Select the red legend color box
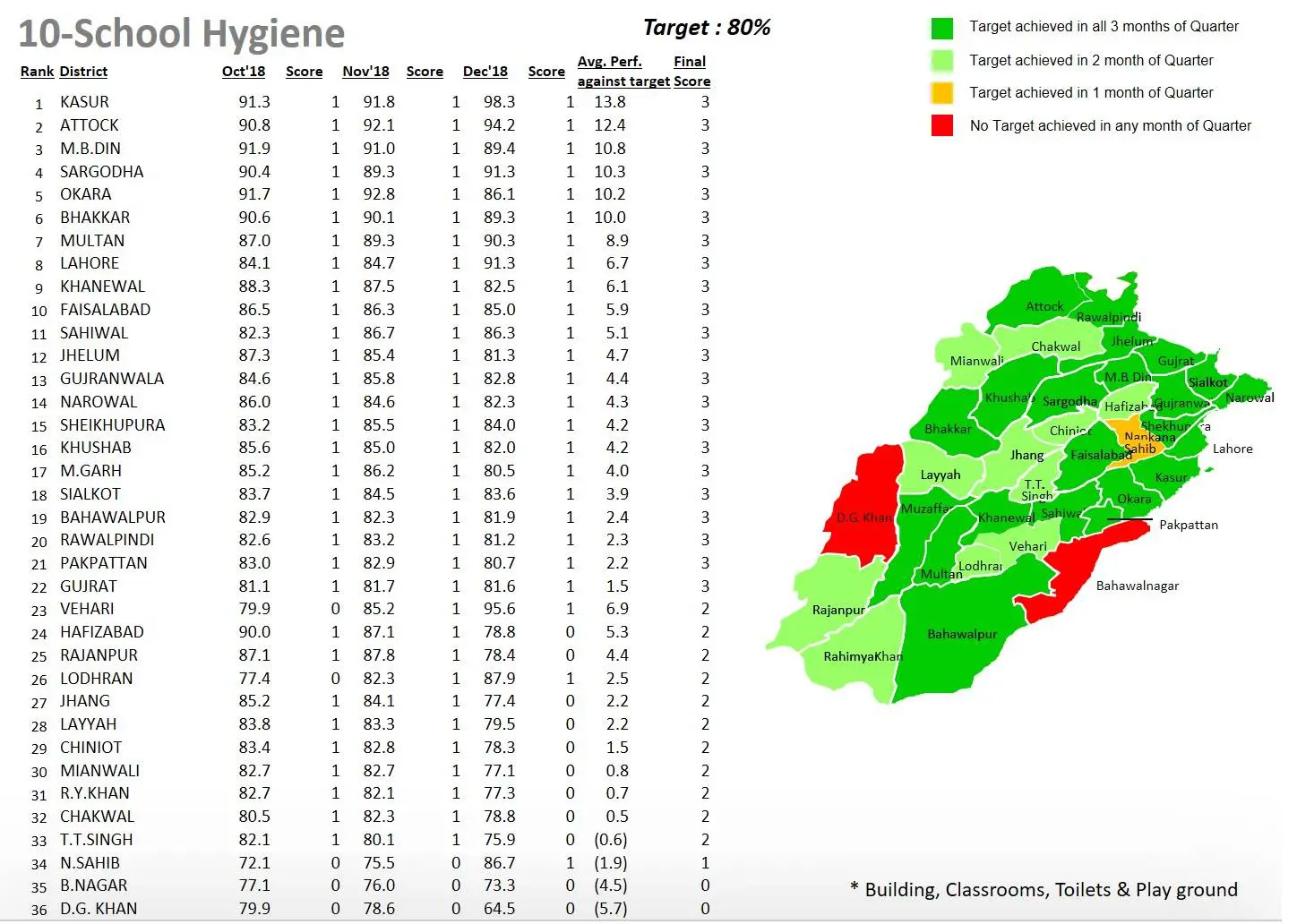The width and height of the screenshot is (1297, 924). coord(941,126)
